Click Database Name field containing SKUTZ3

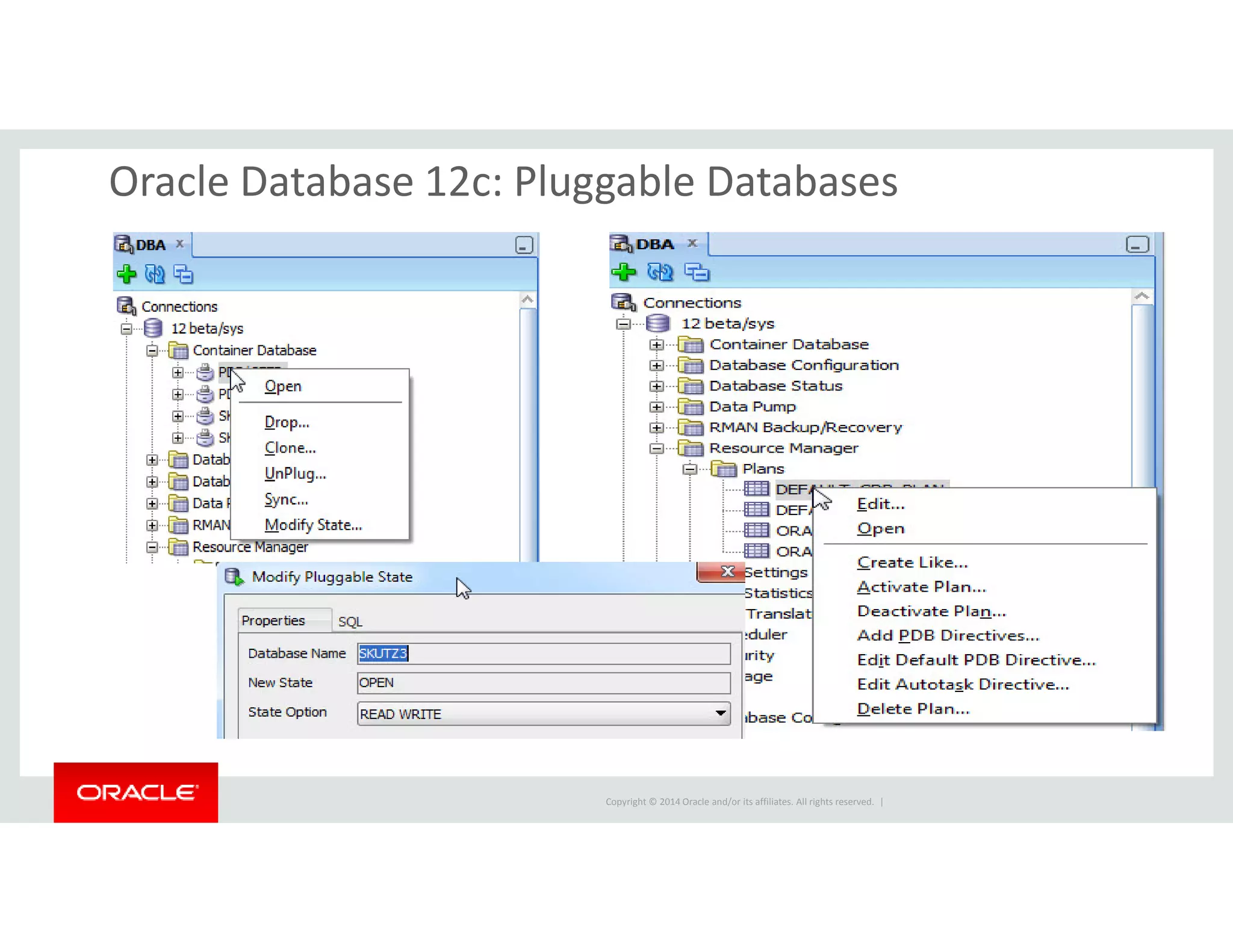(544, 654)
